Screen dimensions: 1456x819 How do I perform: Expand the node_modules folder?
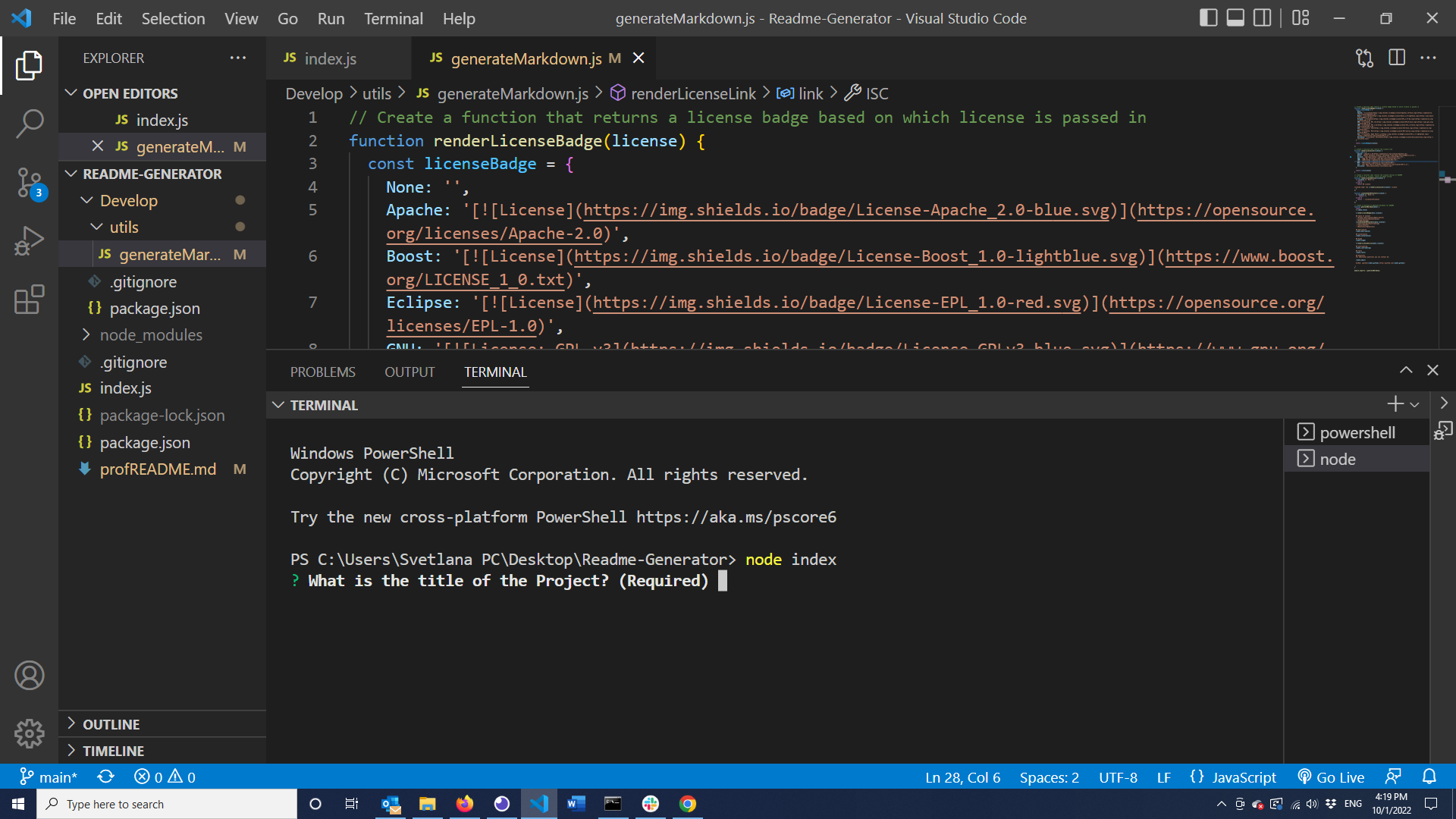click(x=162, y=334)
